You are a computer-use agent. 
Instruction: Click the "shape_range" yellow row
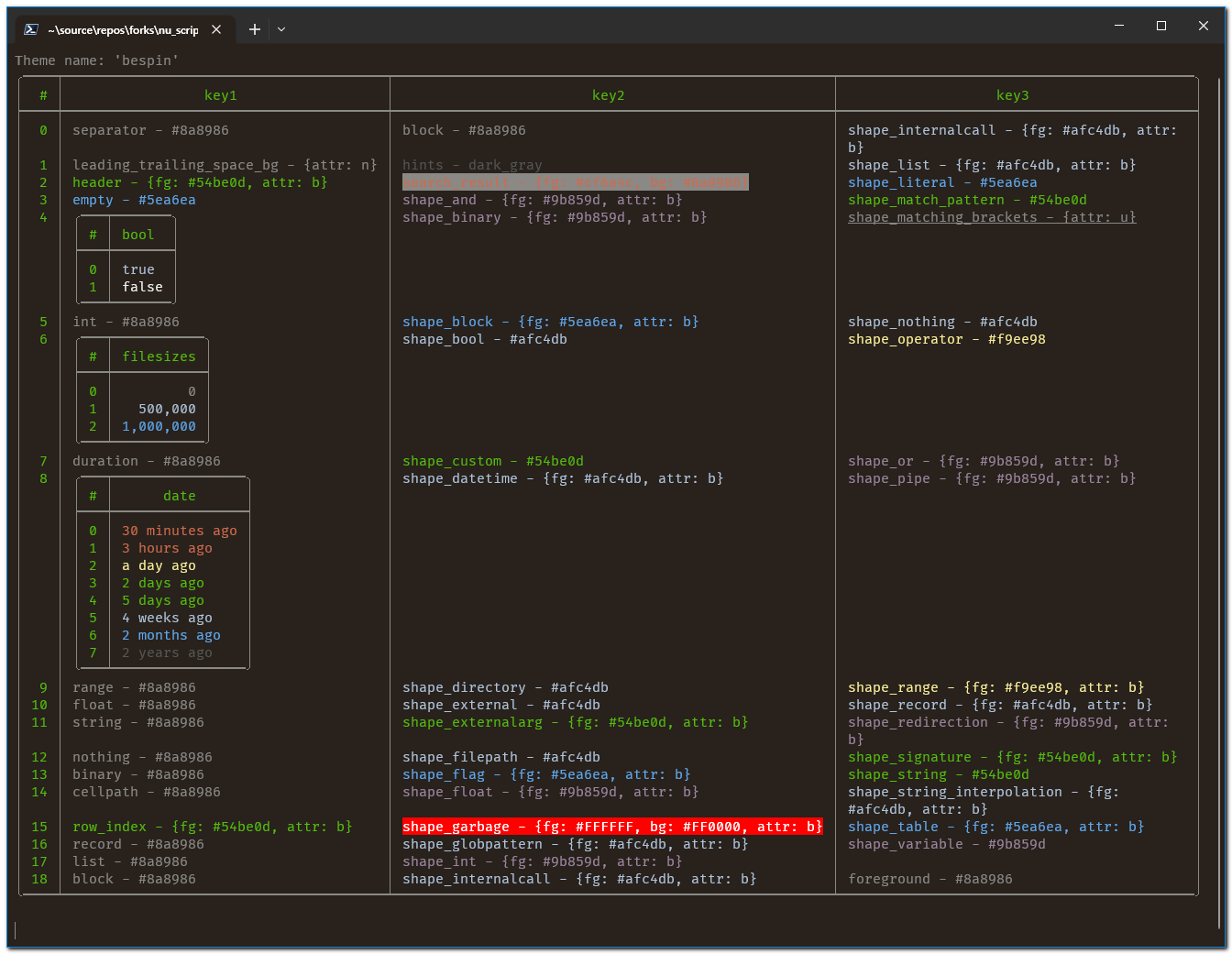point(996,687)
